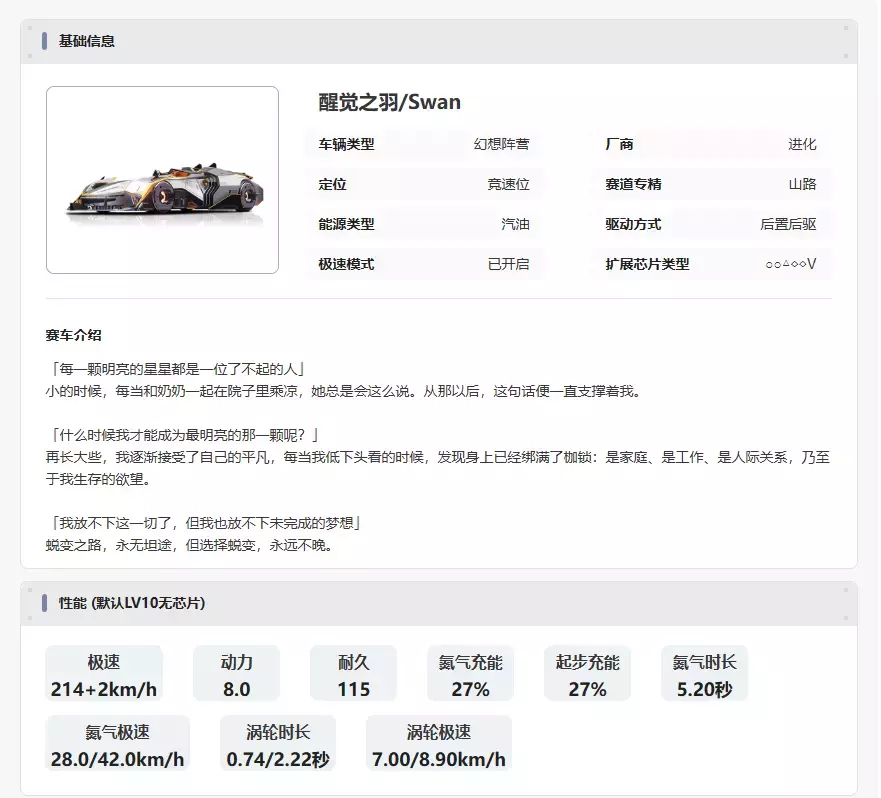Select the title 醒觉之羽/Swan

pyautogui.click(x=389, y=102)
